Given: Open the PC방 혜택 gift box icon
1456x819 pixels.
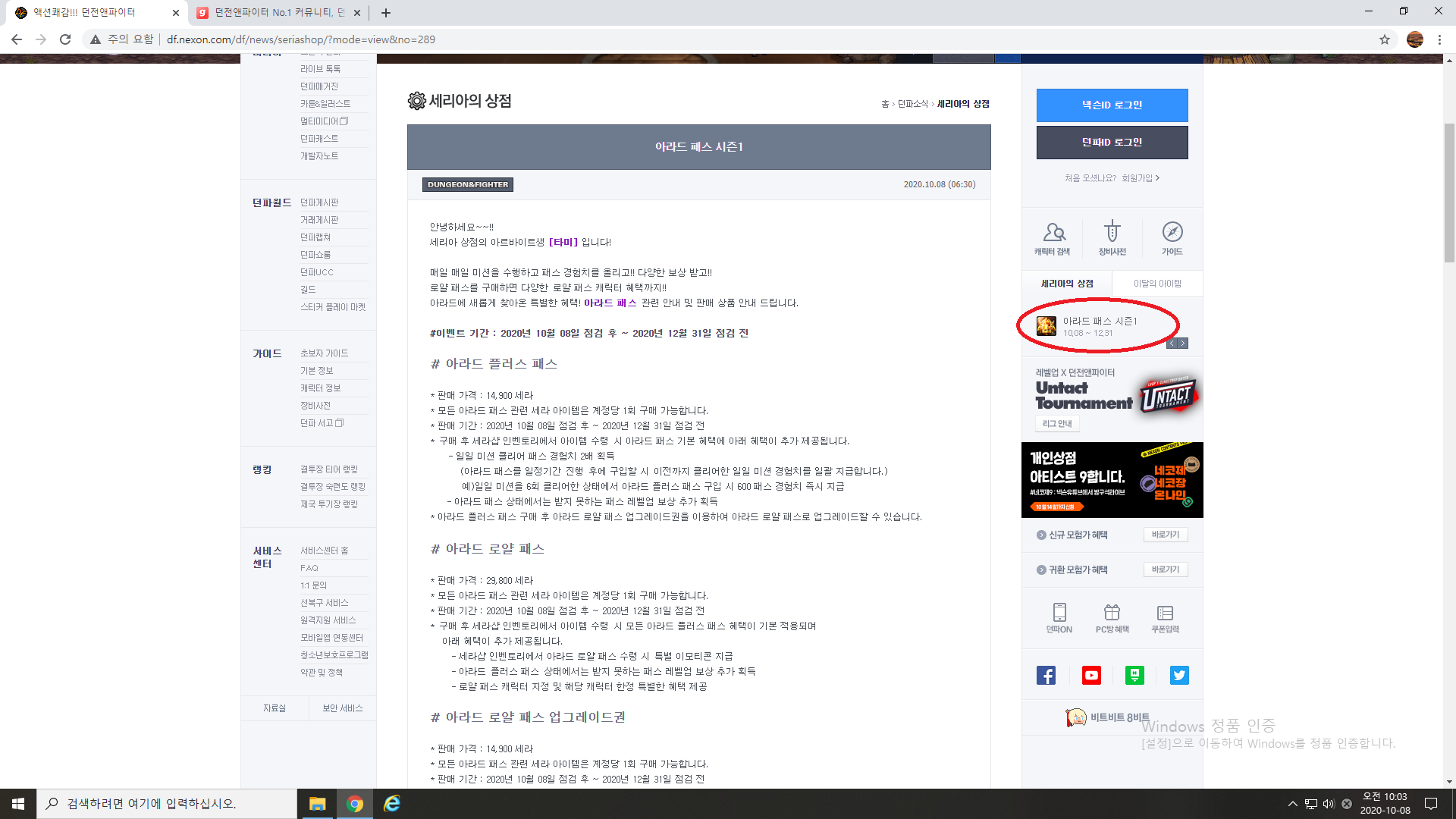Looking at the screenshot, I should coord(1112,618).
